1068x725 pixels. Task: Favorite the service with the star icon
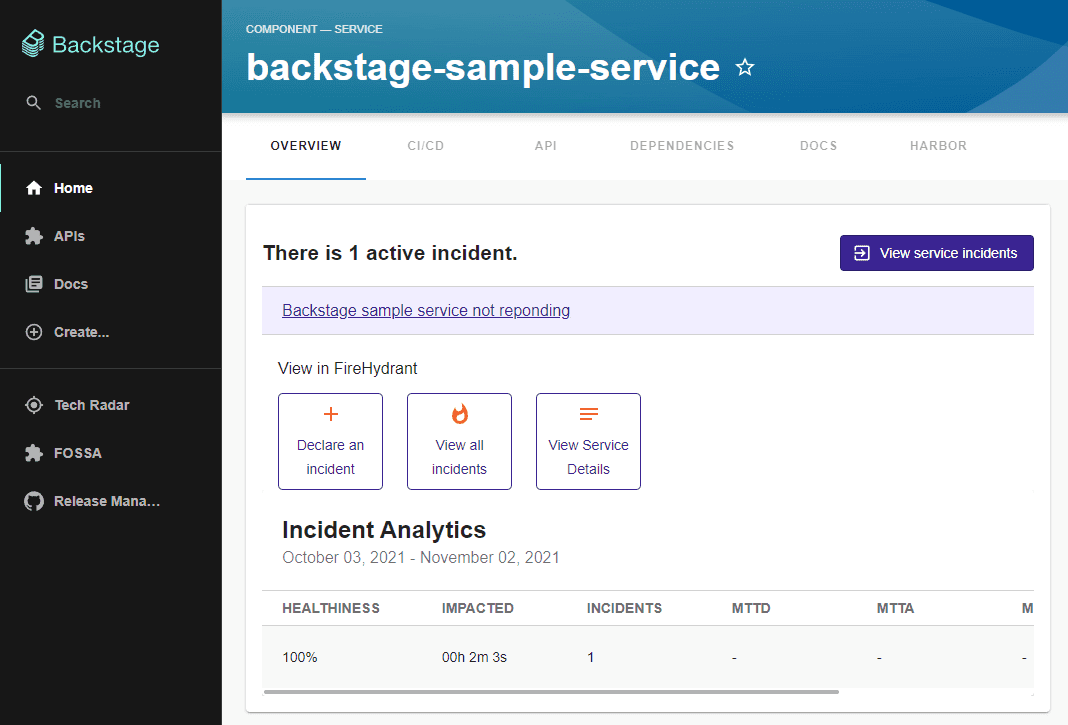click(x=745, y=67)
